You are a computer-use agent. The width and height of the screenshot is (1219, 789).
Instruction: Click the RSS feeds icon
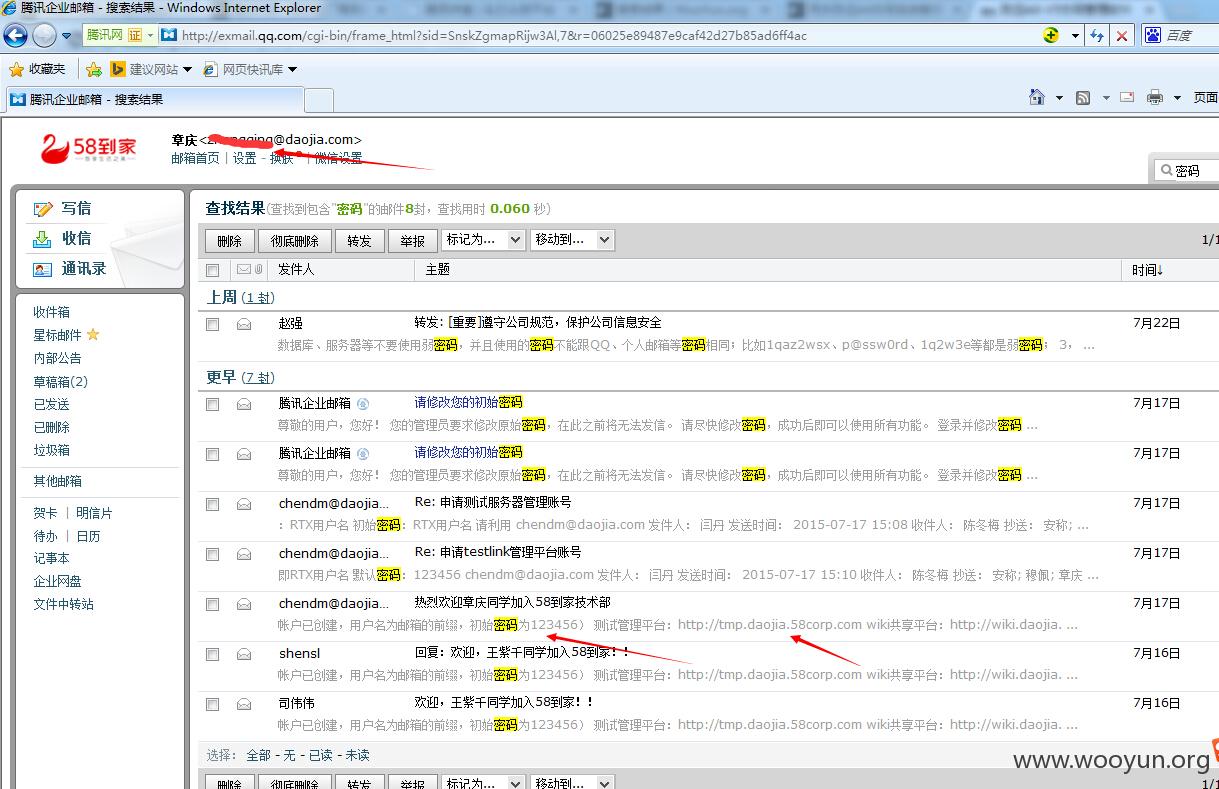tap(1083, 97)
